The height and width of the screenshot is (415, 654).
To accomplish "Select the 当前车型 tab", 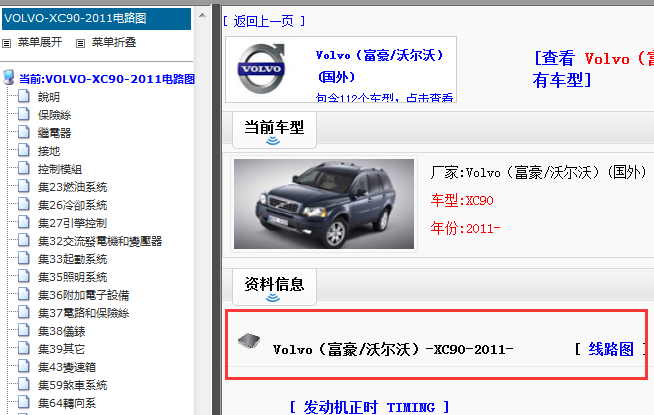I will [274, 130].
